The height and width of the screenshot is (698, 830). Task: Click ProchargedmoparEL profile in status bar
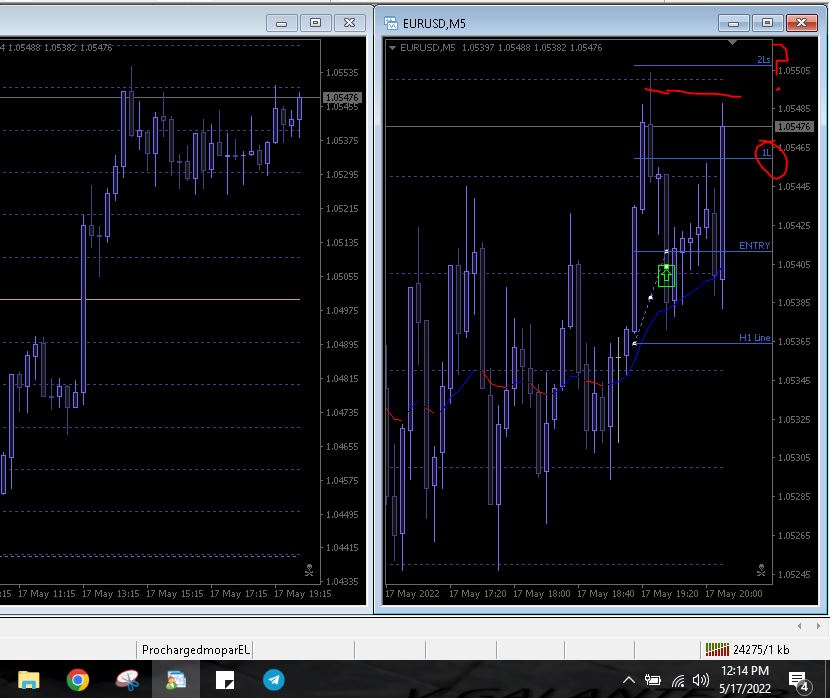(x=195, y=649)
